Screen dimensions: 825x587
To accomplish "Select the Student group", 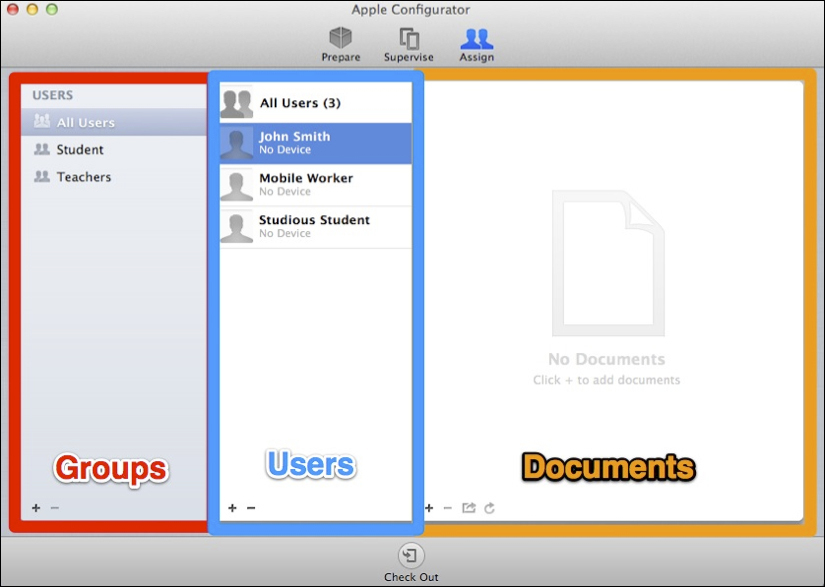I will pos(114,149).
